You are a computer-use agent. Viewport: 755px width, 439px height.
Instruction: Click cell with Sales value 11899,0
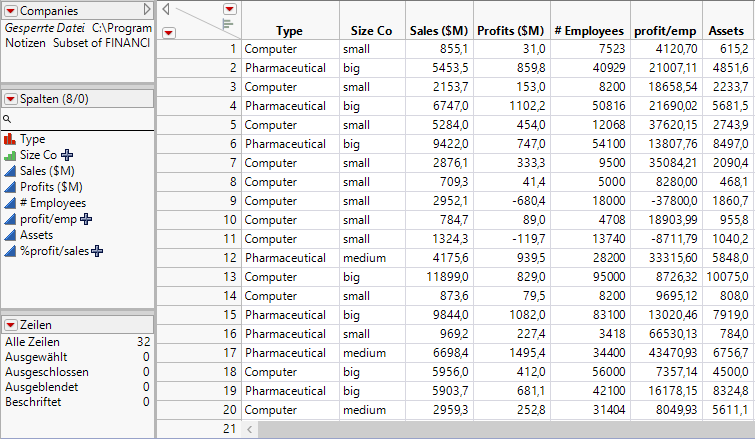(439, 277)
